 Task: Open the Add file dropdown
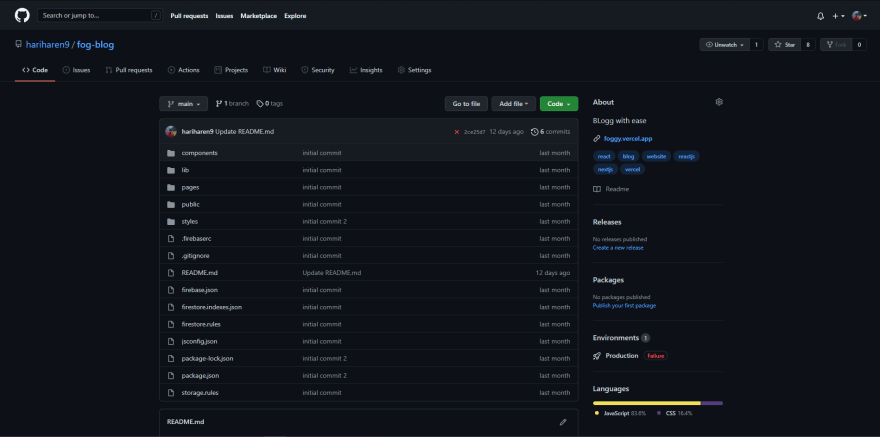pos(514,104)
